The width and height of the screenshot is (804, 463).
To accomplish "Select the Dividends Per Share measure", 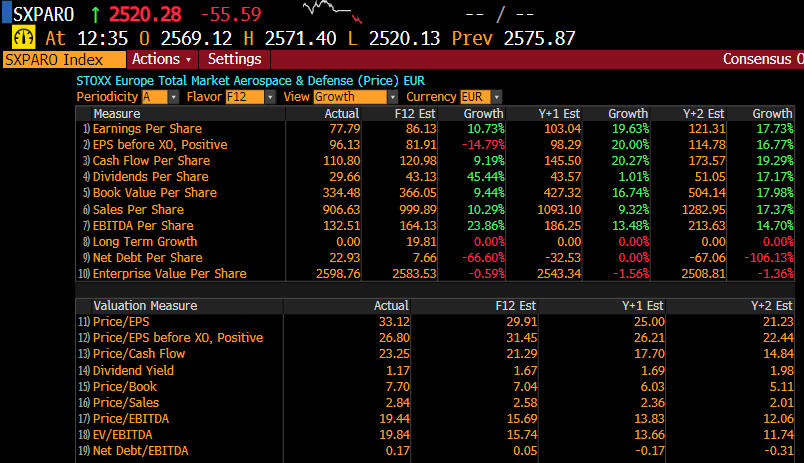I will 150,177.
